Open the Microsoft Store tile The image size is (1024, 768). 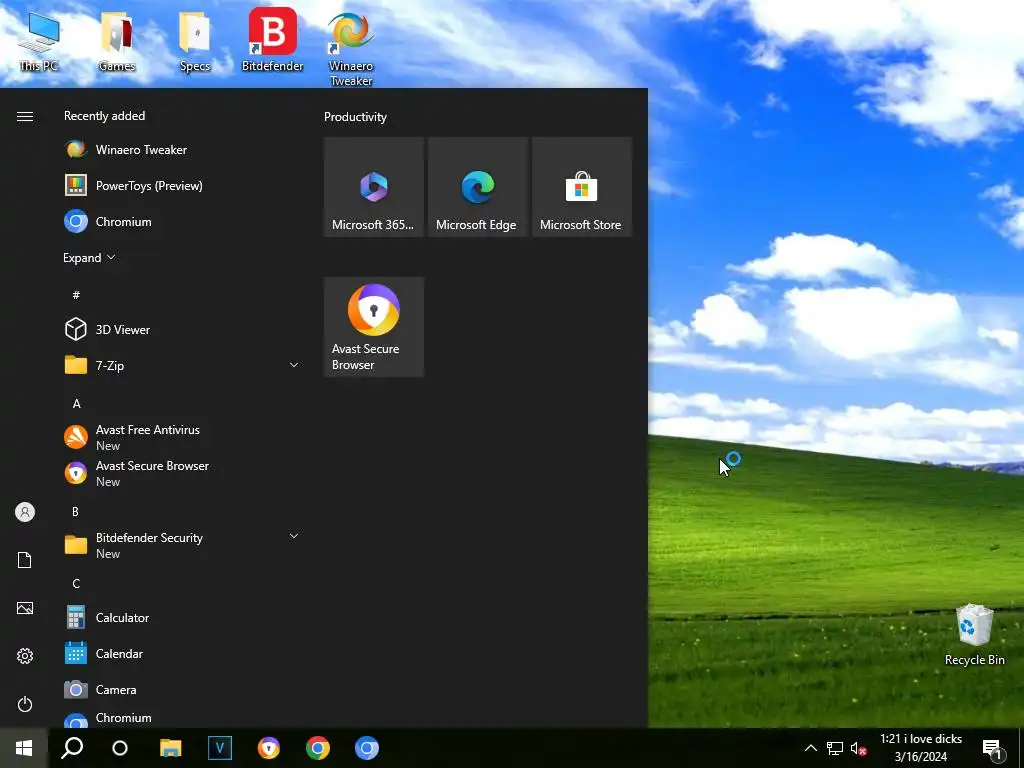tap(581, 187)
